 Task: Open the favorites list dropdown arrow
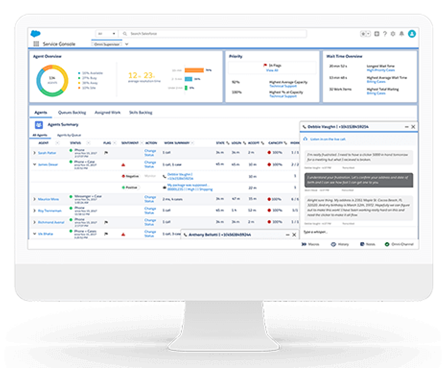pos(368,34)
